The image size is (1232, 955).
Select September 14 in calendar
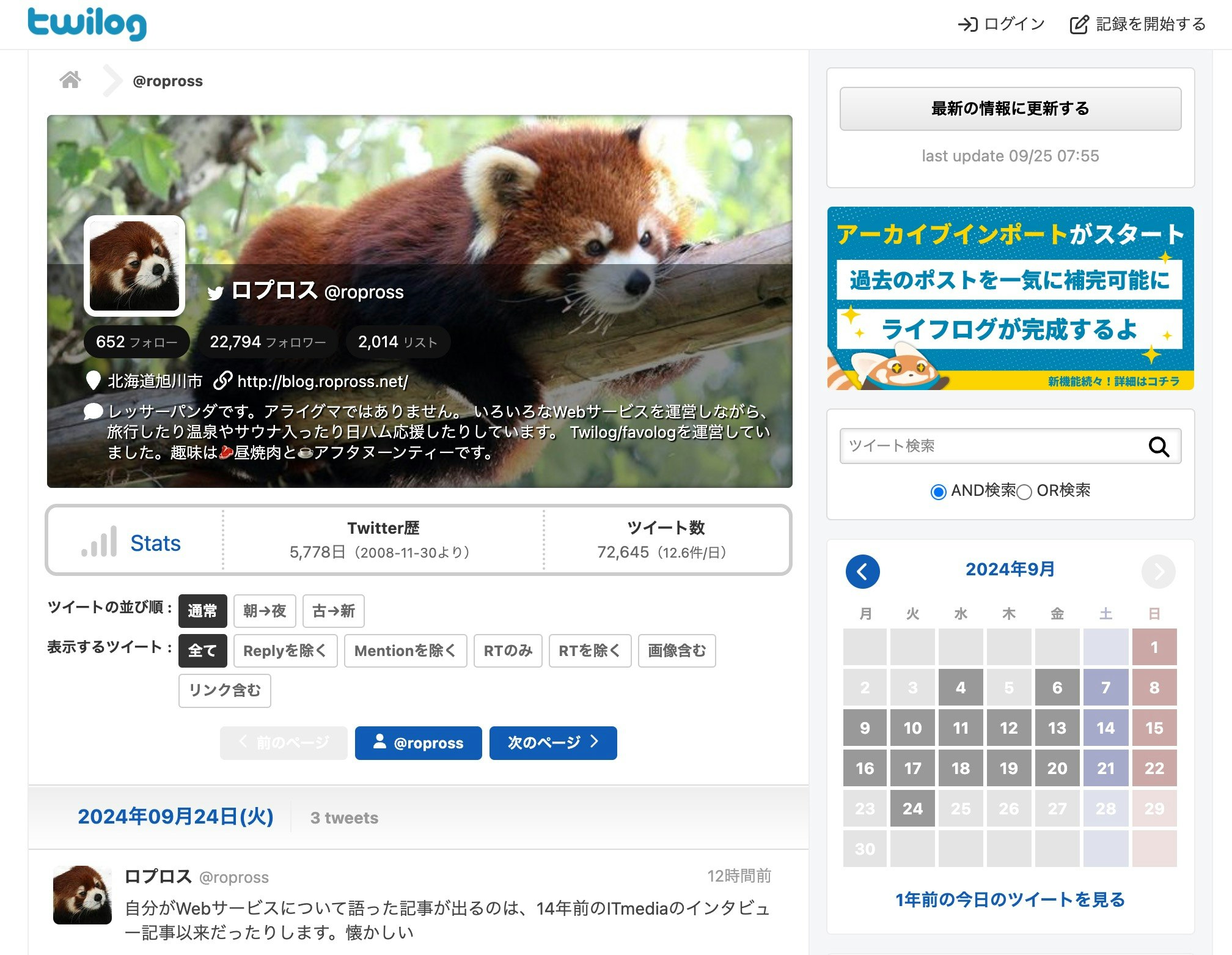point(1105,728)
